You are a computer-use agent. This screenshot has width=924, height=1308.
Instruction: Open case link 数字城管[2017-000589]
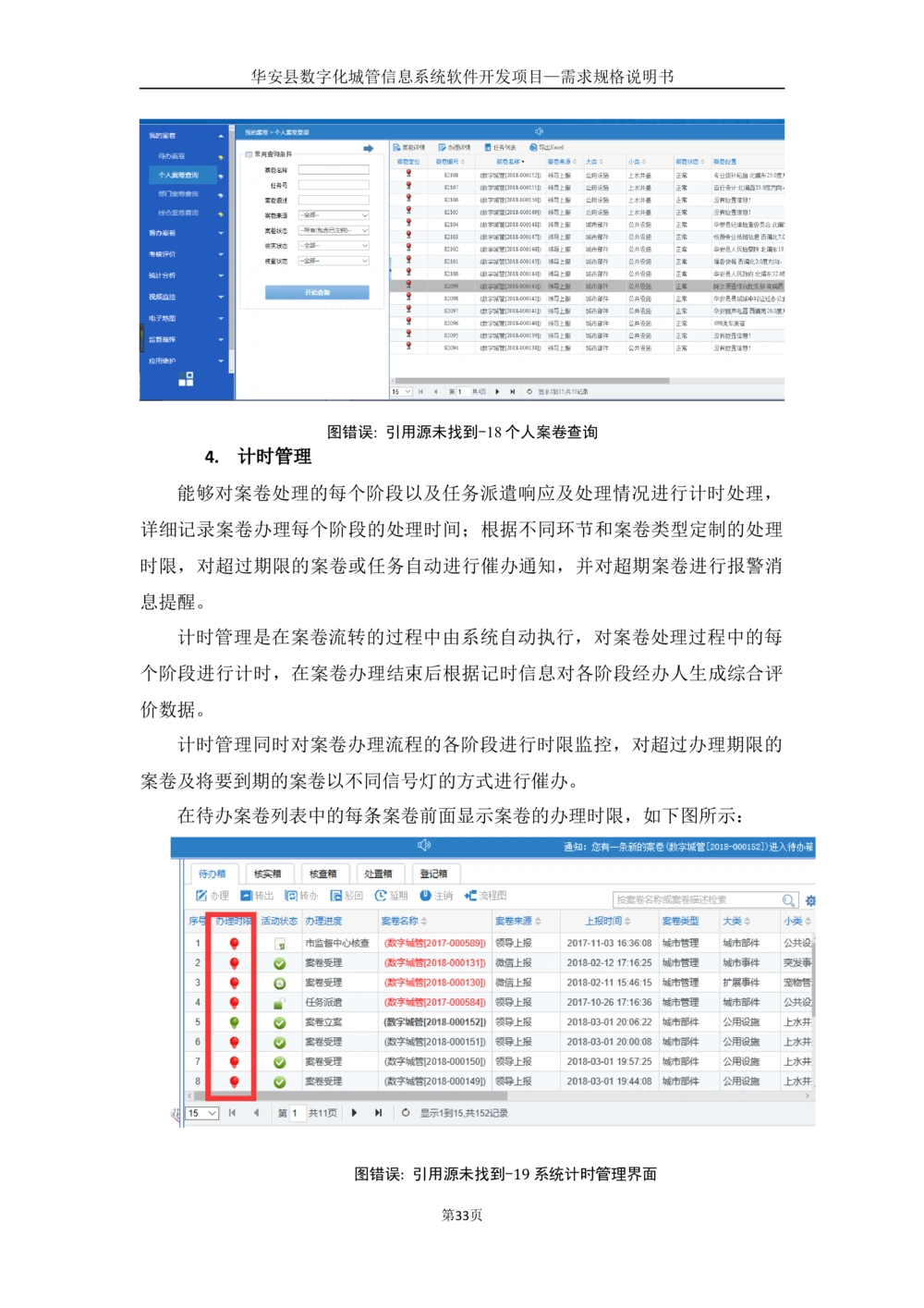pos(435,941)
